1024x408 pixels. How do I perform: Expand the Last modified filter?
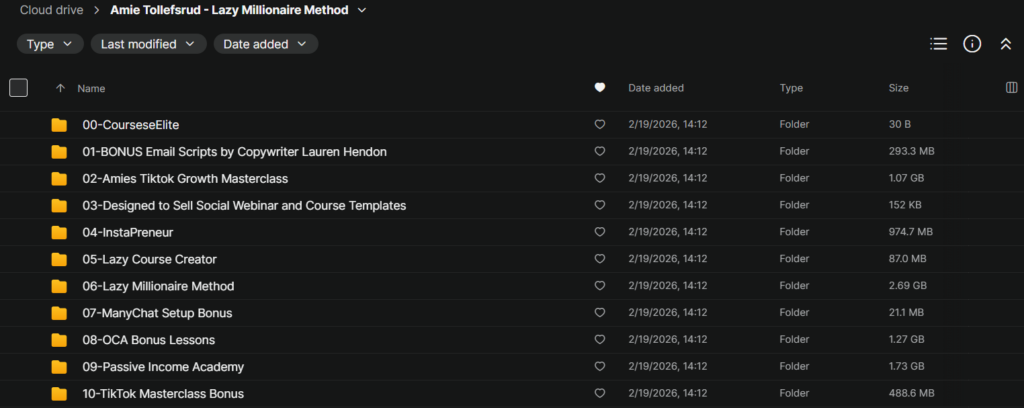click(x=148, y=44)
